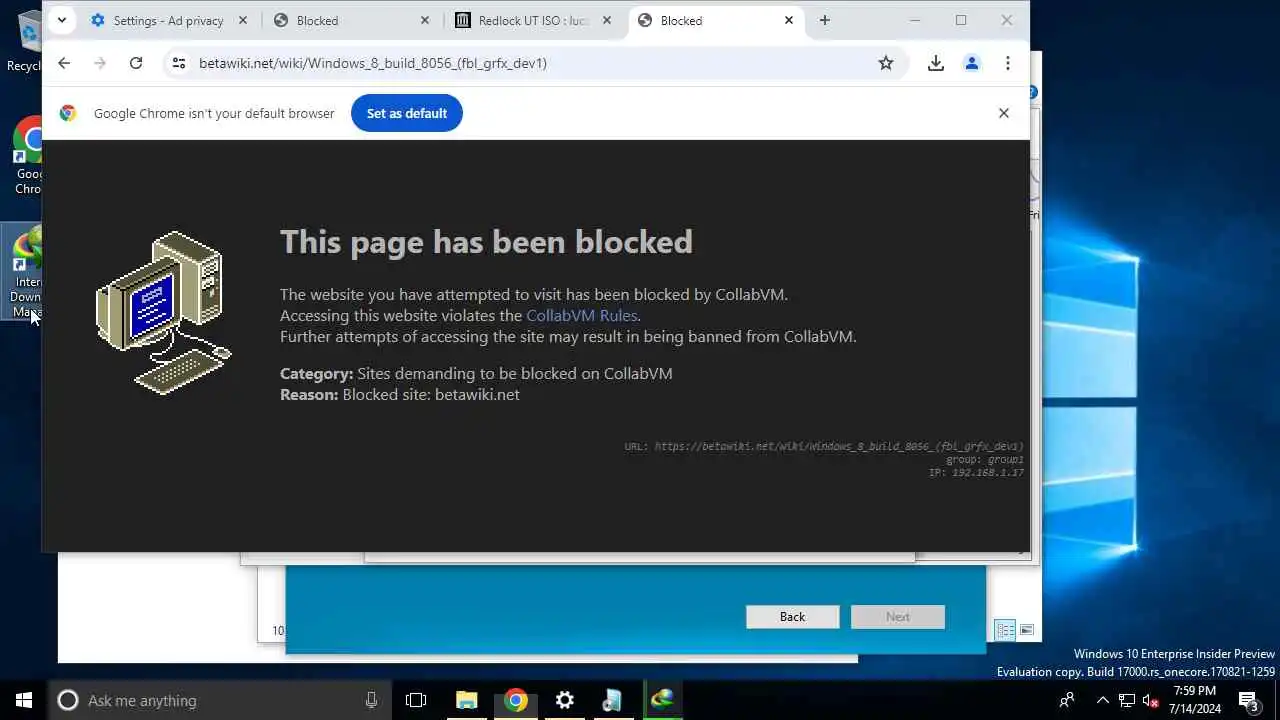The height and width of the screenshot is (720, 1280).
Task: Open the Chrome three-dot menu
Action: point(1008,63)
